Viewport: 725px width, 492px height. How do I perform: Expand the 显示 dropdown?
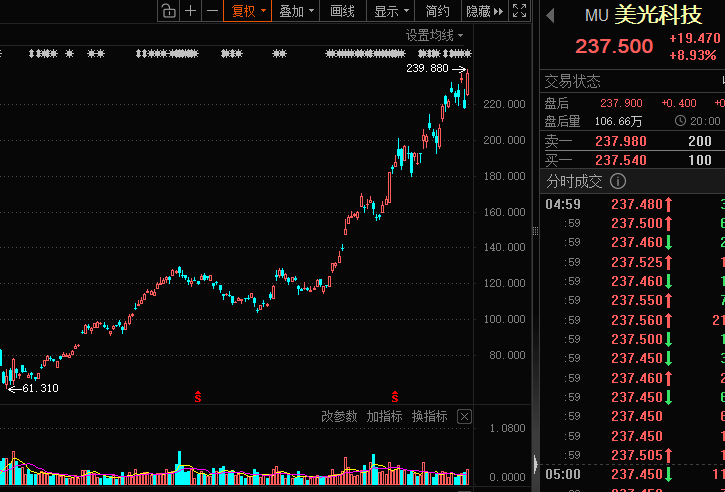pyautogui.click(x=391, y=11)
